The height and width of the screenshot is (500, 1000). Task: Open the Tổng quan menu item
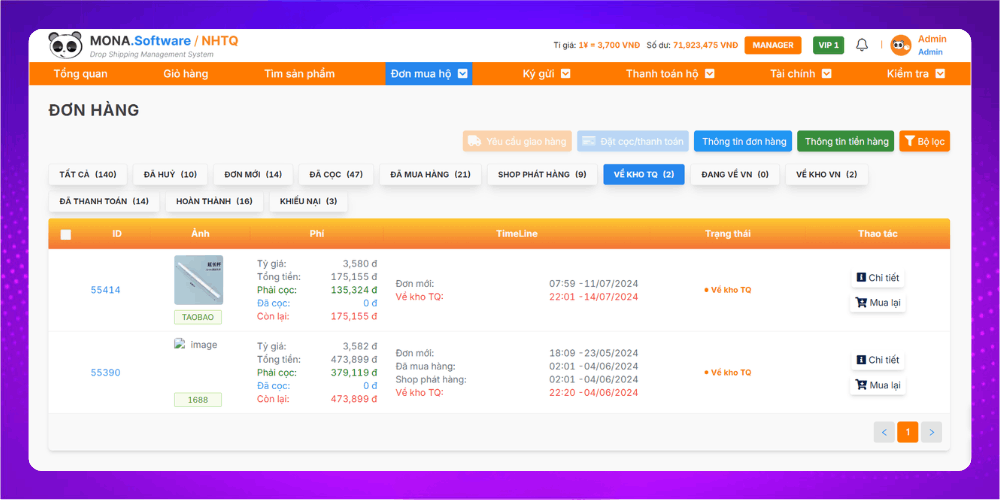[80, 74]
